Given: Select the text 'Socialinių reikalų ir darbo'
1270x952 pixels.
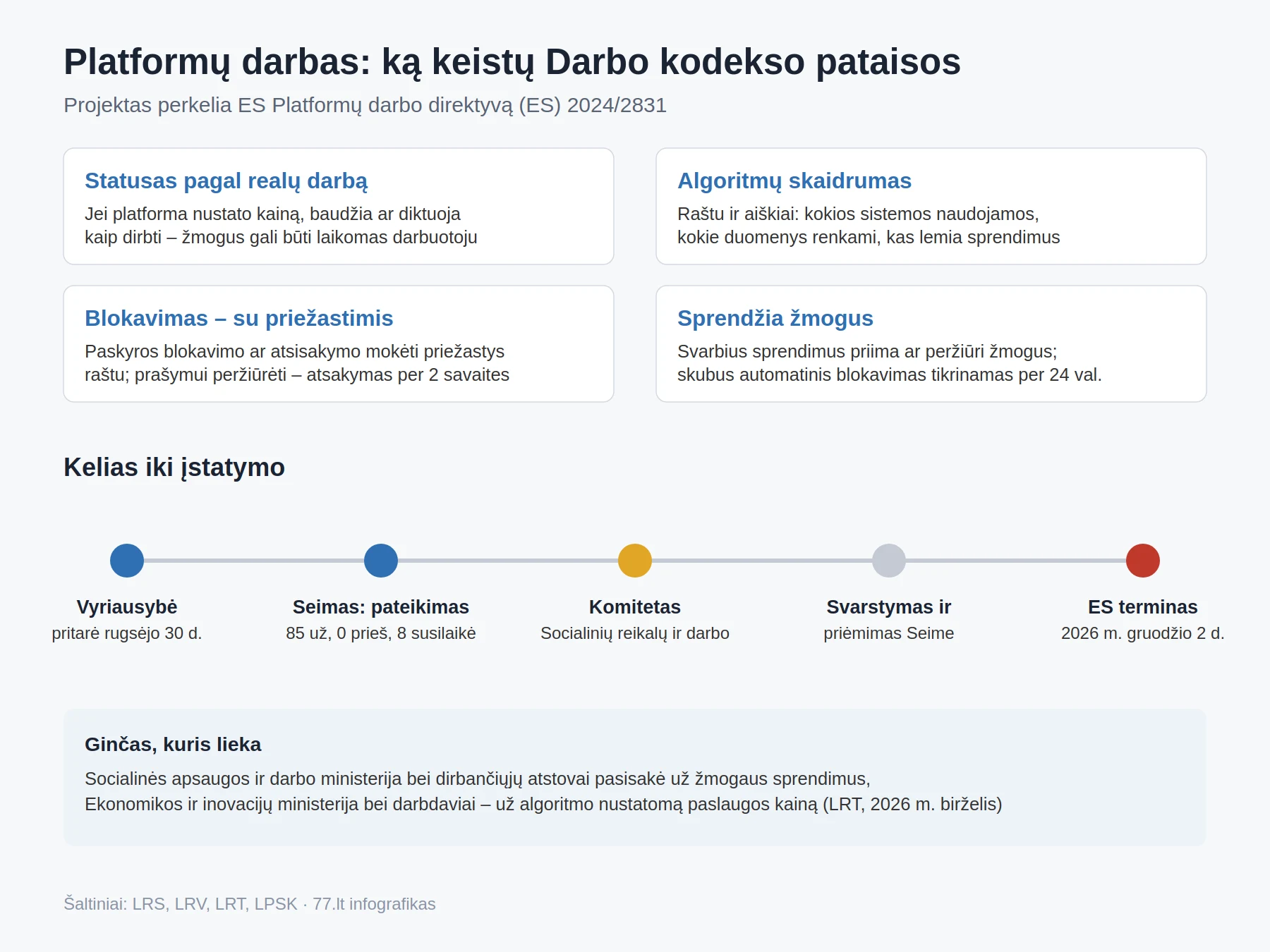Looking at the screenshot, I should pyautogui.click(x=635, y=633).
